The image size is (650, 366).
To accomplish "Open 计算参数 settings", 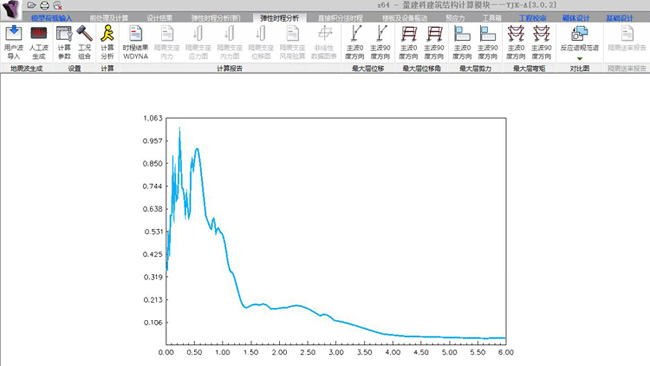I will click(64, 42).
